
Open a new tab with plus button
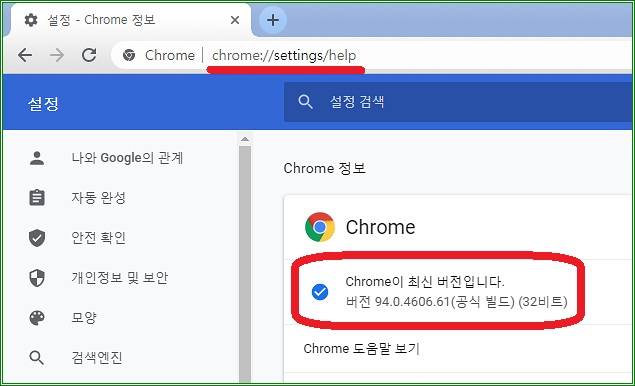tap(273, 20)
